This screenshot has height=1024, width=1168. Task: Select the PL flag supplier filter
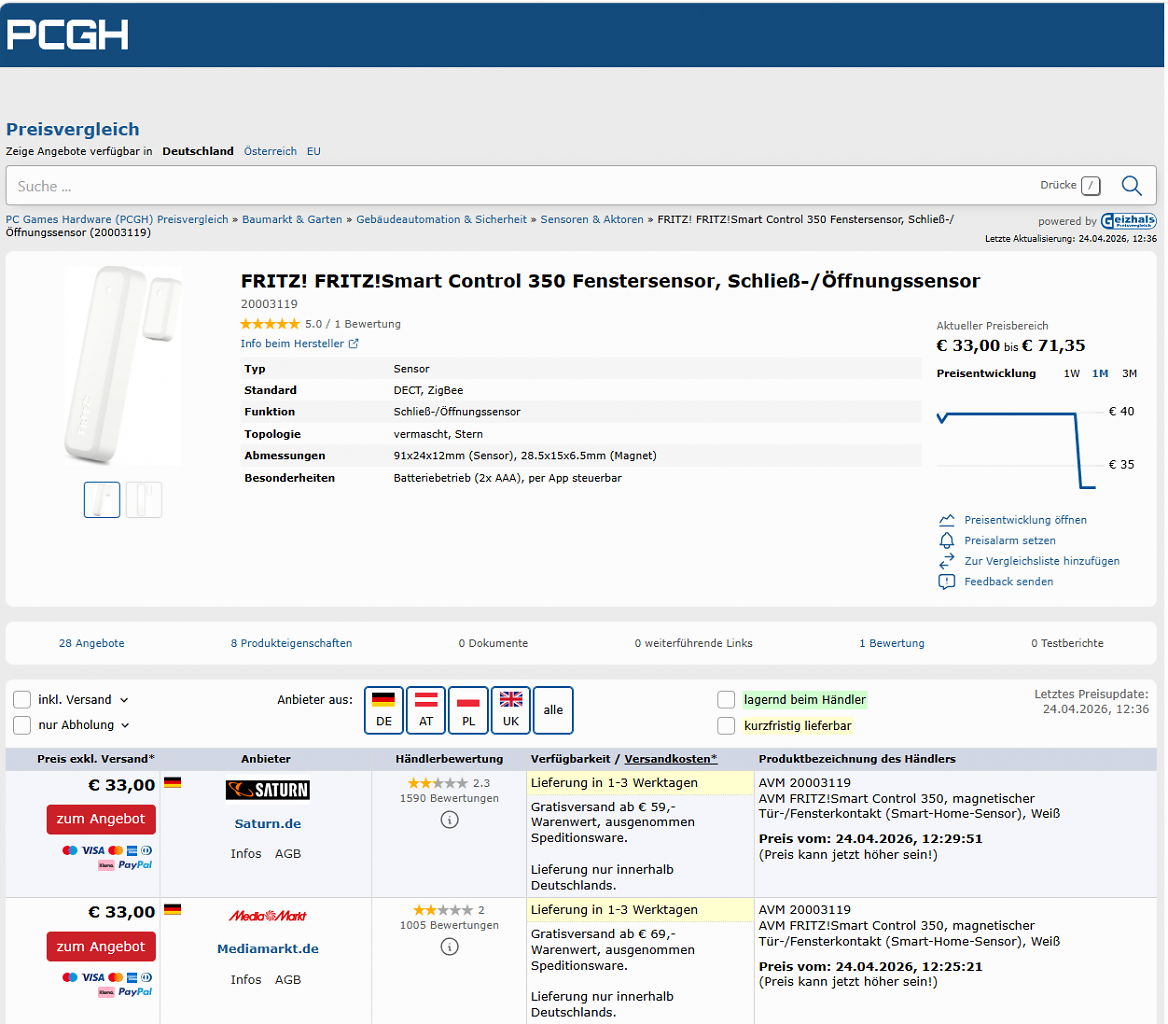tap(469, 710)
